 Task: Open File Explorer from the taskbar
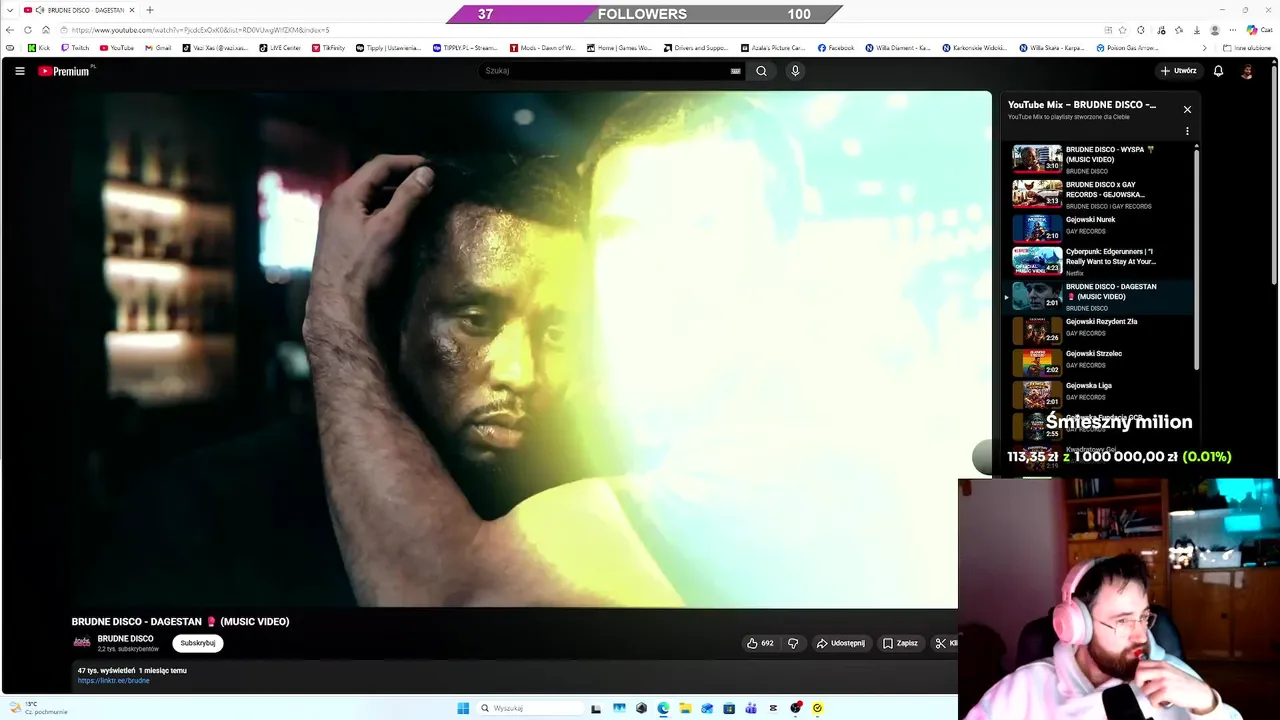(x=685, y=708)
